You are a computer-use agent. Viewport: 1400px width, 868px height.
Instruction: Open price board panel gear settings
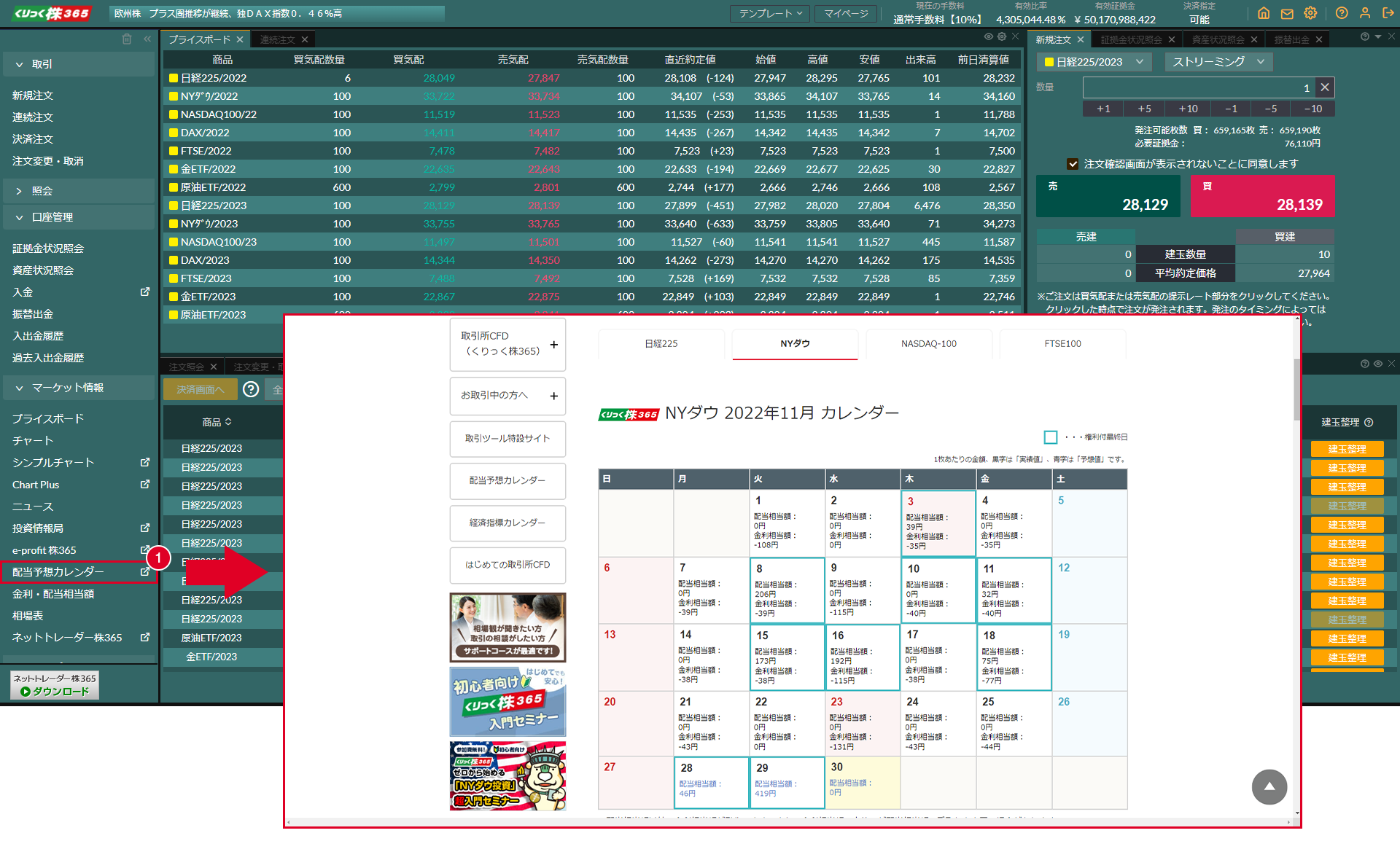1002,36
